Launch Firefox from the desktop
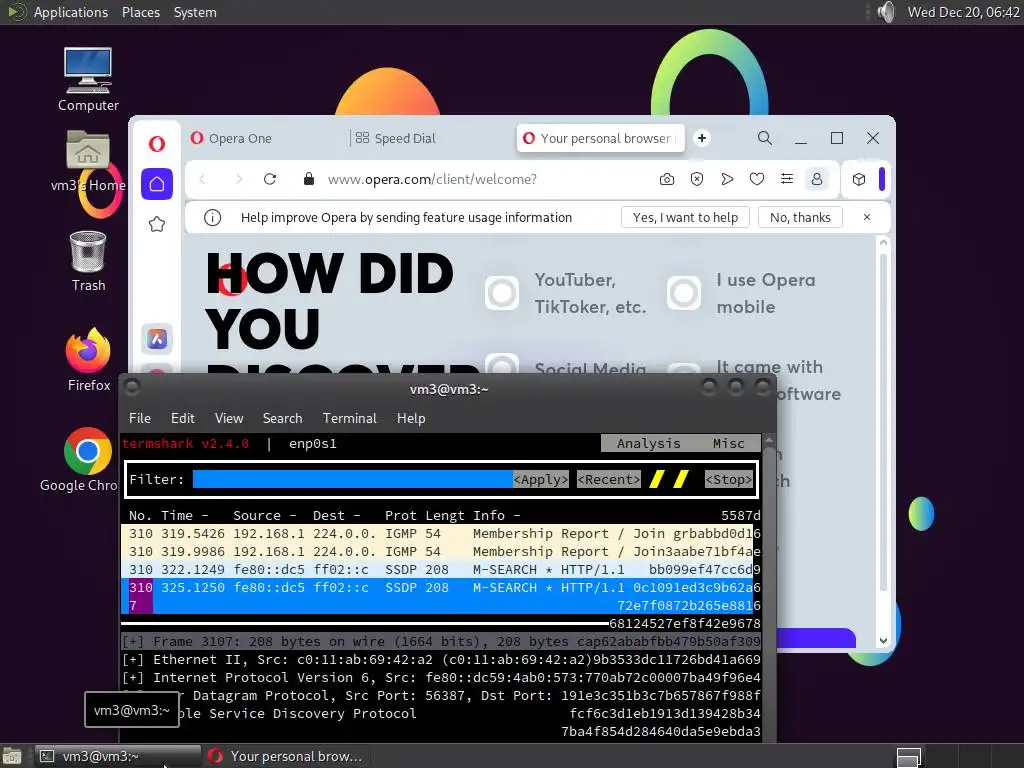The height and width of the screenshot is (768, 1024). 88,360
